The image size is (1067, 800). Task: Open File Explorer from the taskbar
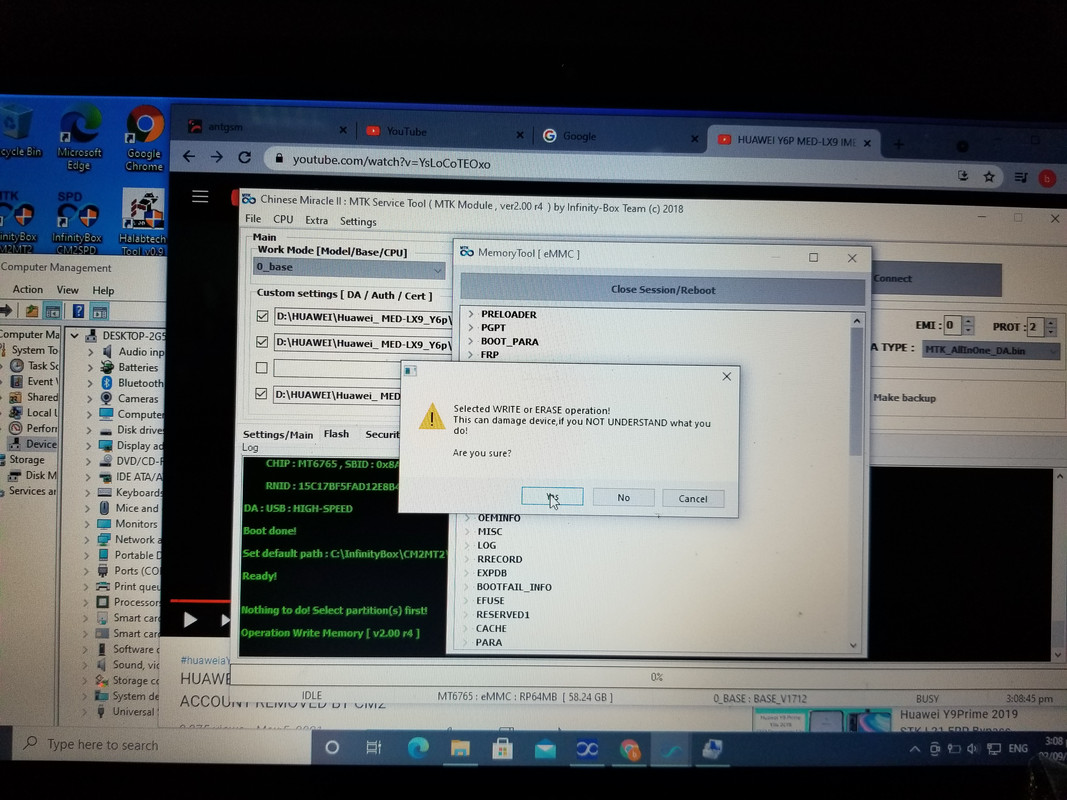point(460,749)
